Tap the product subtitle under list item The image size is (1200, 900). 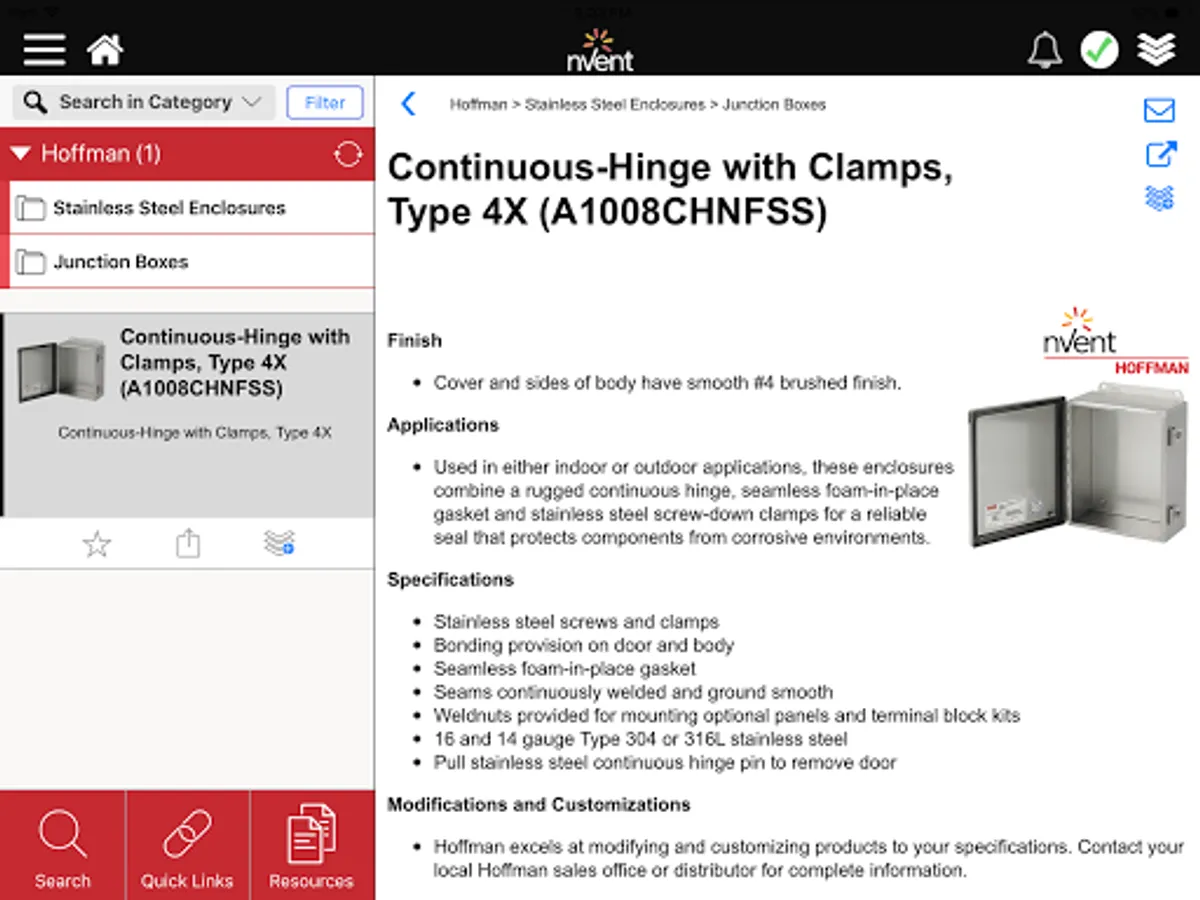pos(195,434)
